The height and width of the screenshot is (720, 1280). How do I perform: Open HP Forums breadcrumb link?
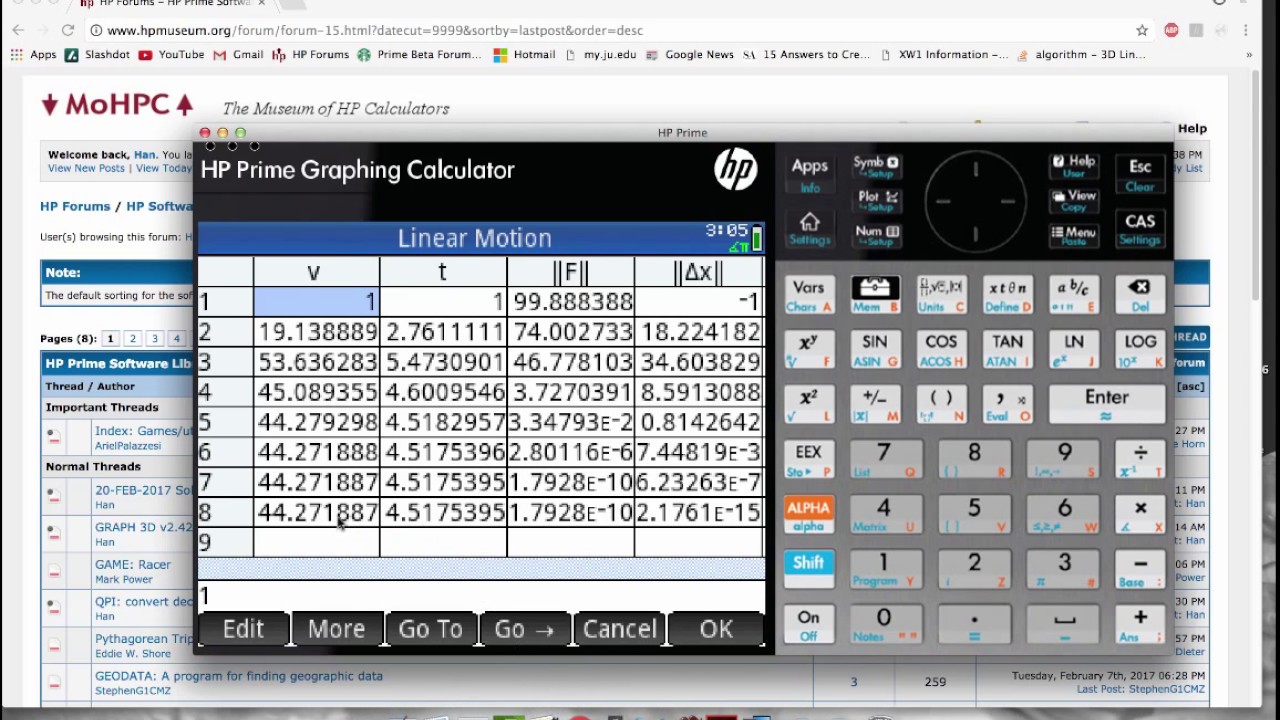[x=75, y=206]
